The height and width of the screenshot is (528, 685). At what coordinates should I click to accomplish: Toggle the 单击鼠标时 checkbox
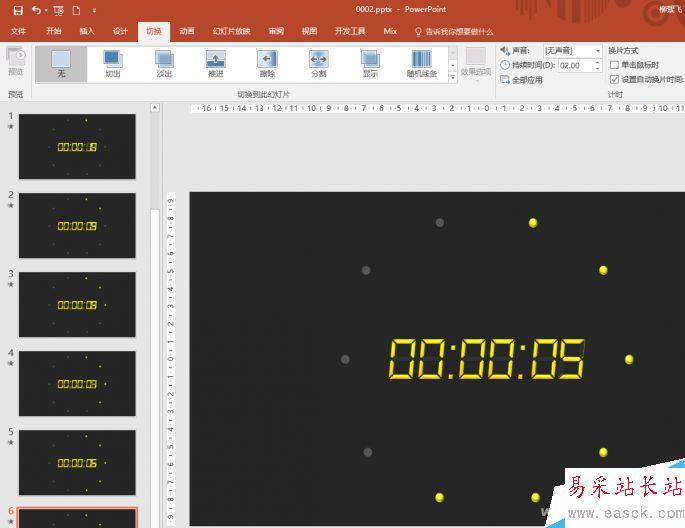click(614, 65)
